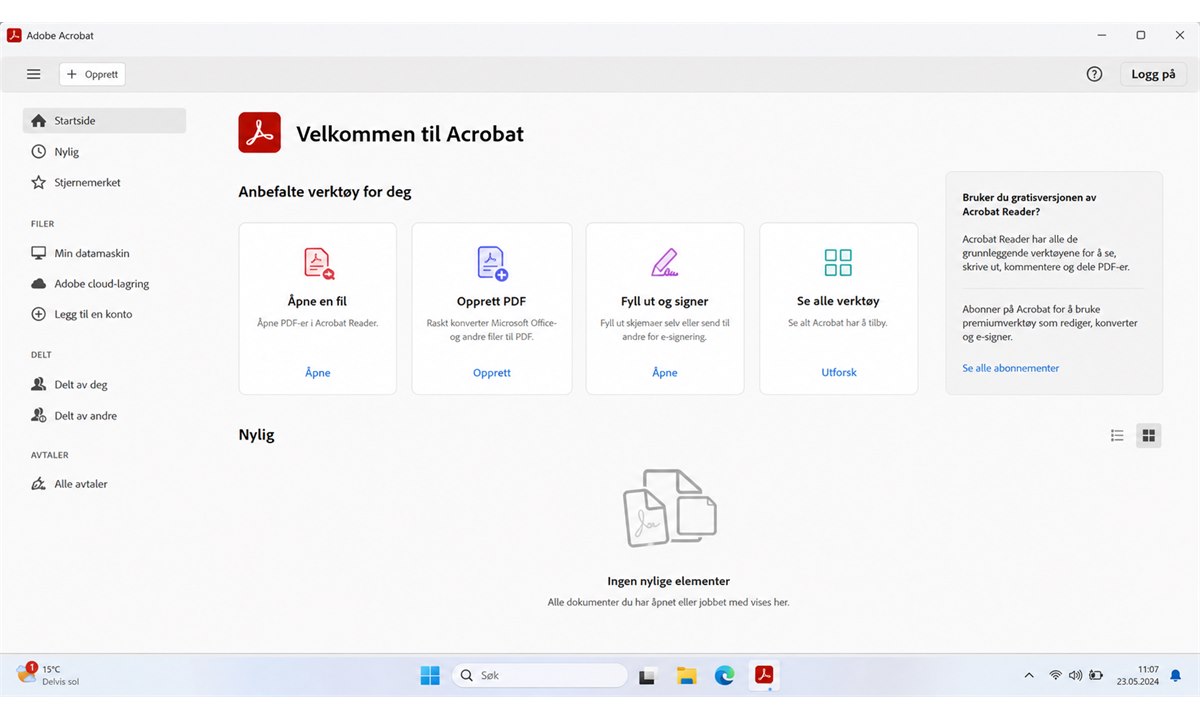This screenshot has width=1200, height=720.
Task: Click the taskbar Søk search box
Action: (540, 676)
